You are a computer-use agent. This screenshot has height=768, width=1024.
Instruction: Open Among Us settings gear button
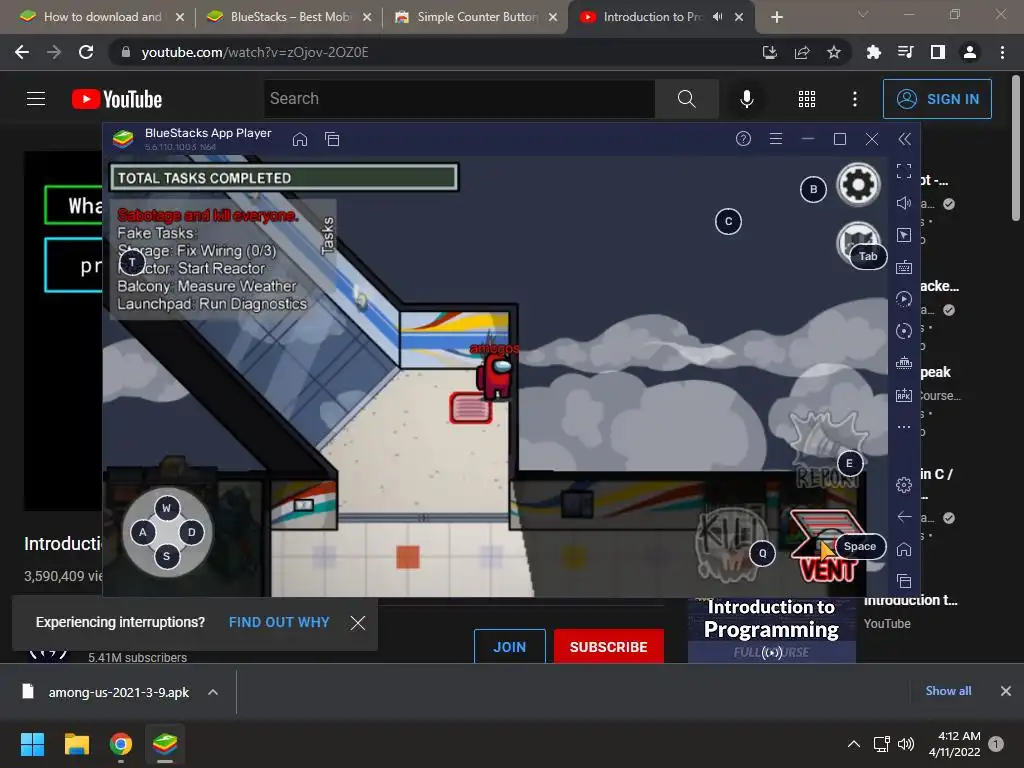(x=858, y=185)
